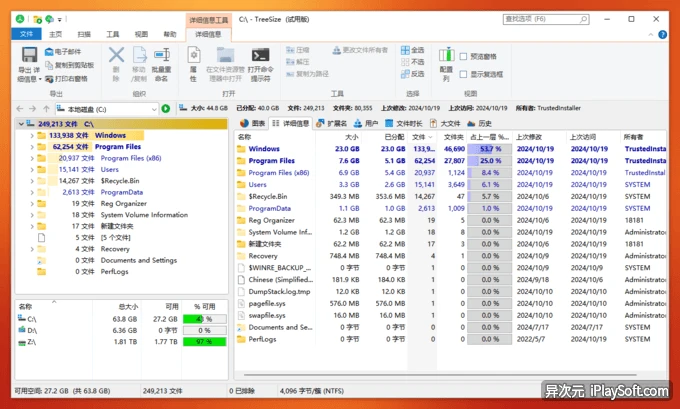Click 反选 invert selection icon

pyautogui.click(x=405, y=74)
